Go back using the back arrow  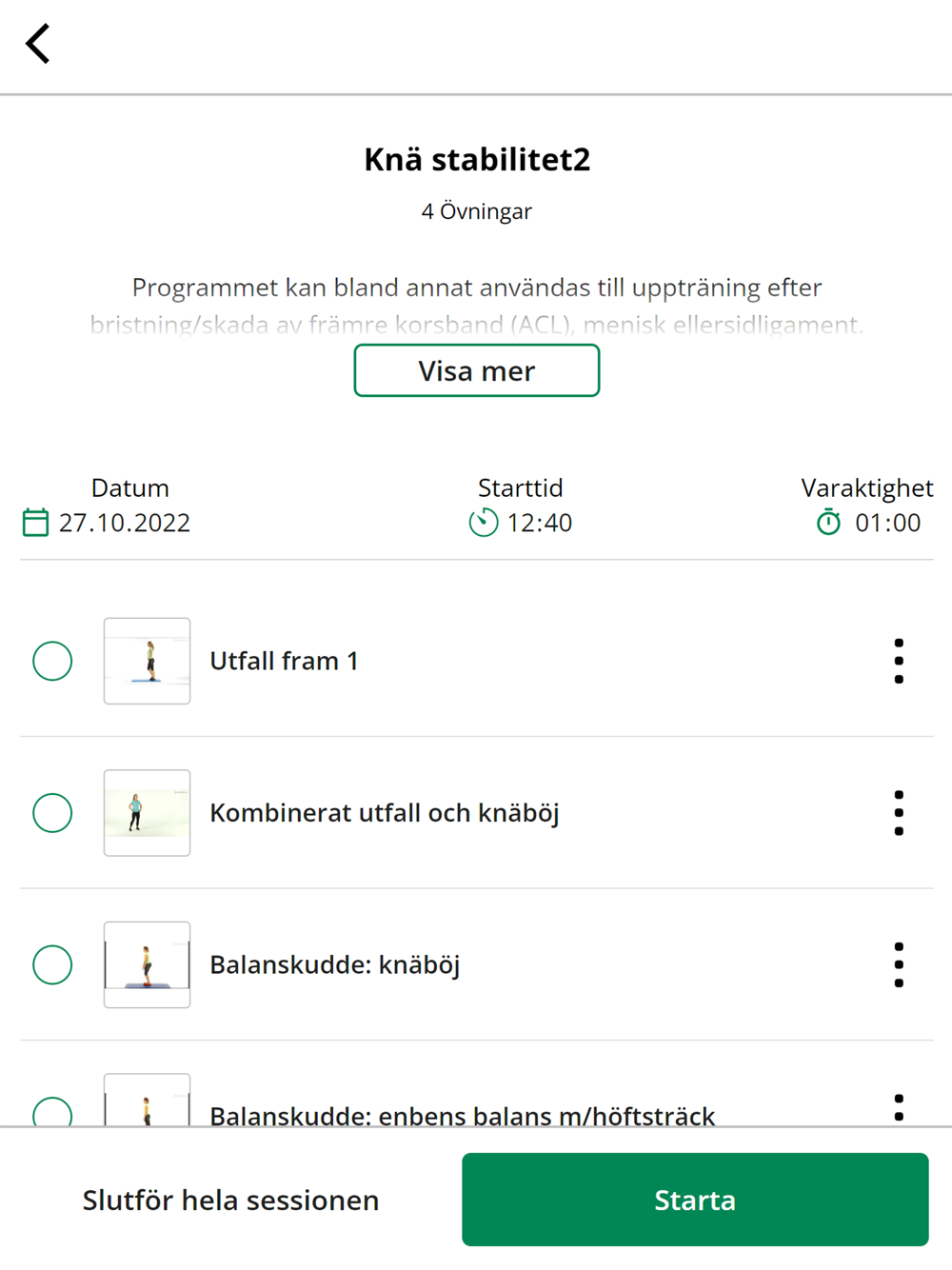(38, 44)
